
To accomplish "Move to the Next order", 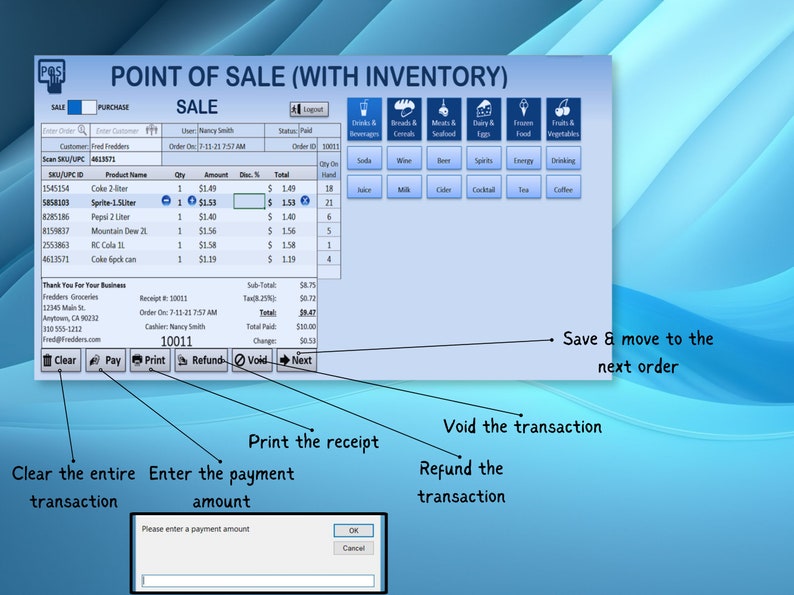I will click(x=297, y=360).
